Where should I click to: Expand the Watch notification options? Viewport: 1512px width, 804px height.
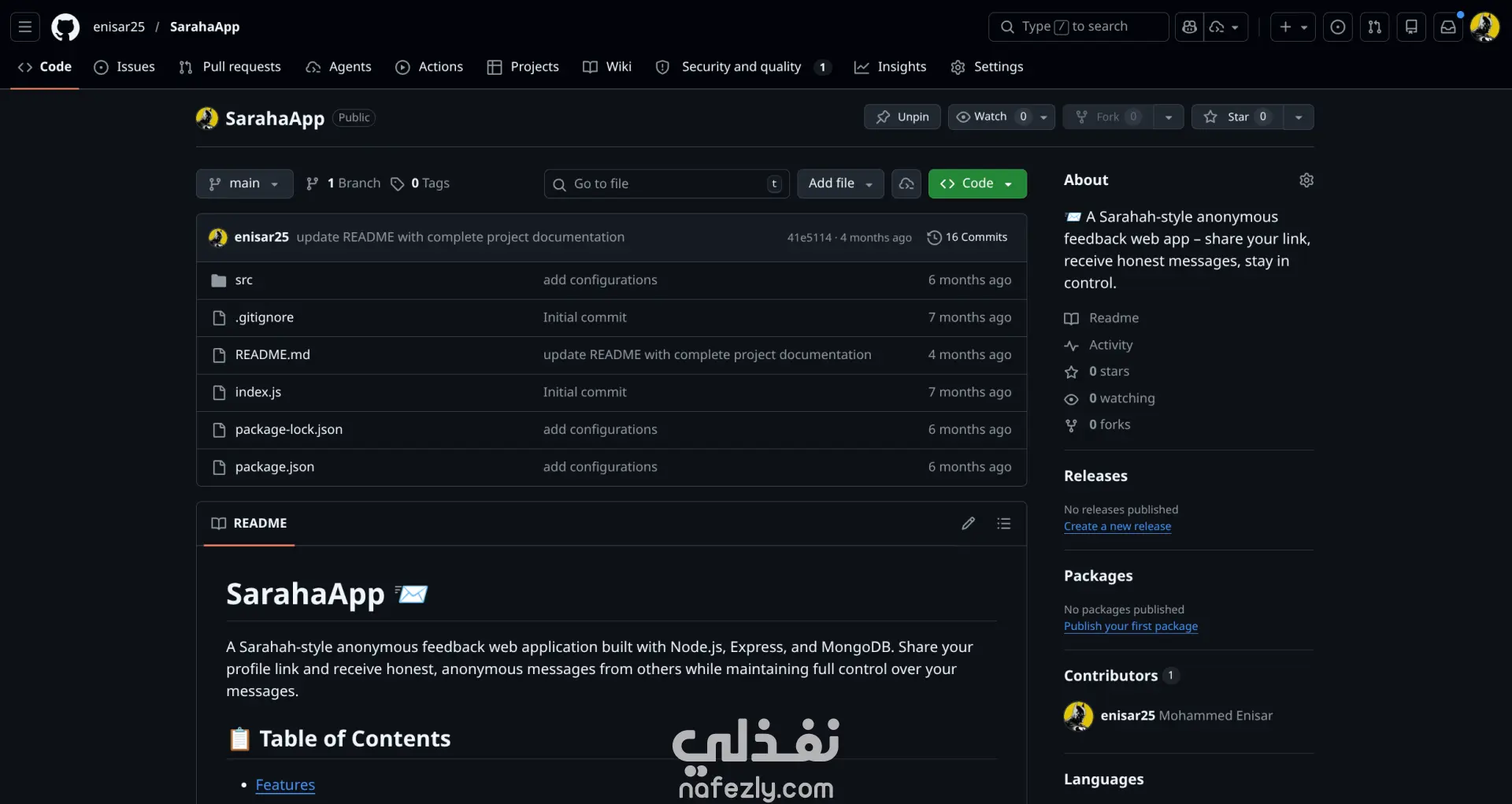pos(1002,117)
